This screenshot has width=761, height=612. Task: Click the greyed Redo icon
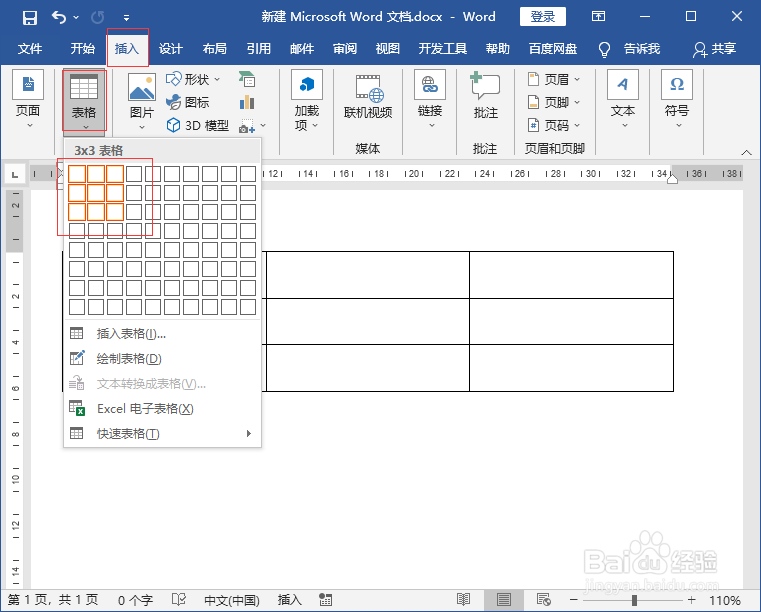(x=98, y=18)
